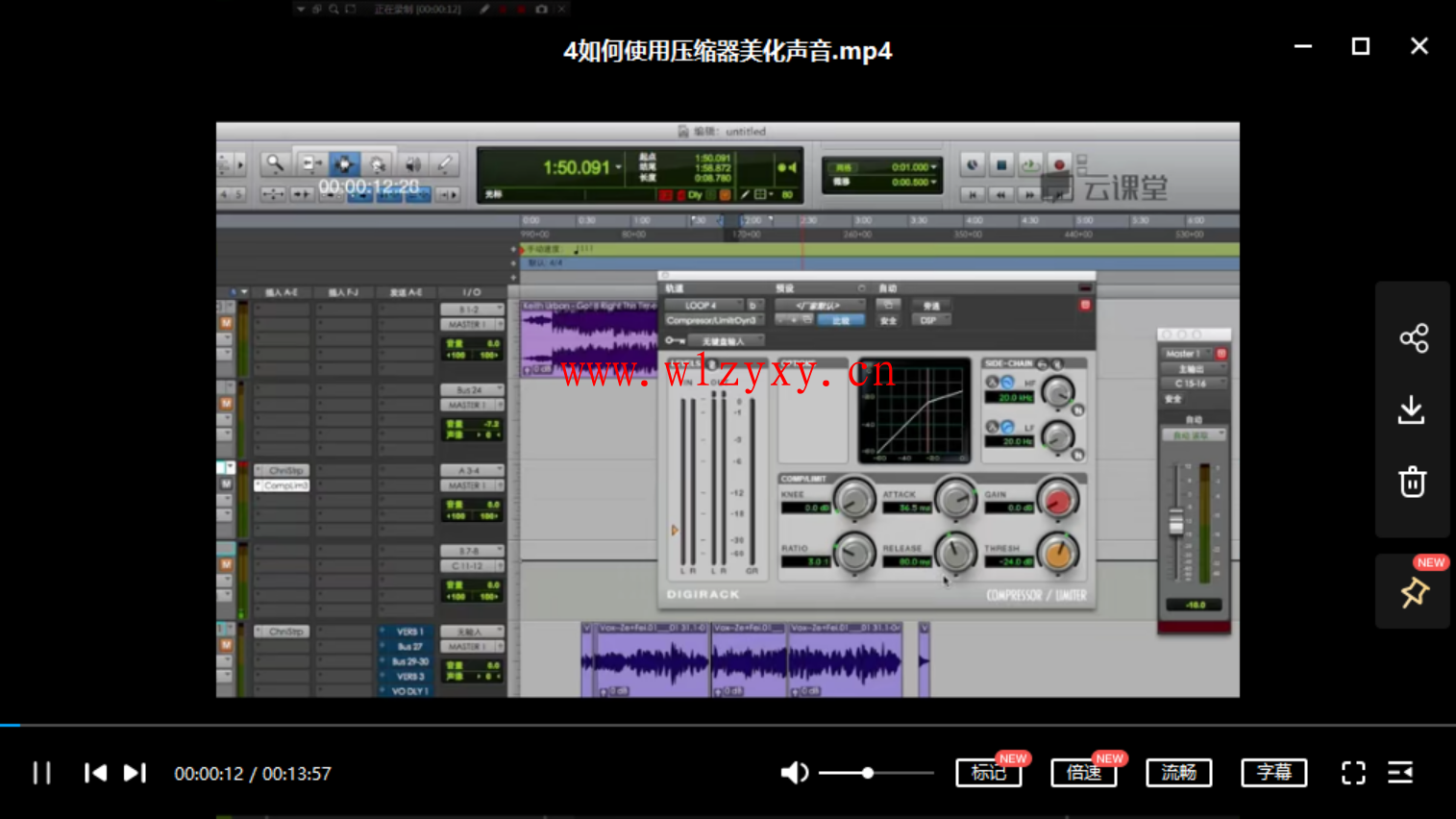
Task: Click the share icon in sidebar
Action: click(x=1413, y=338)
